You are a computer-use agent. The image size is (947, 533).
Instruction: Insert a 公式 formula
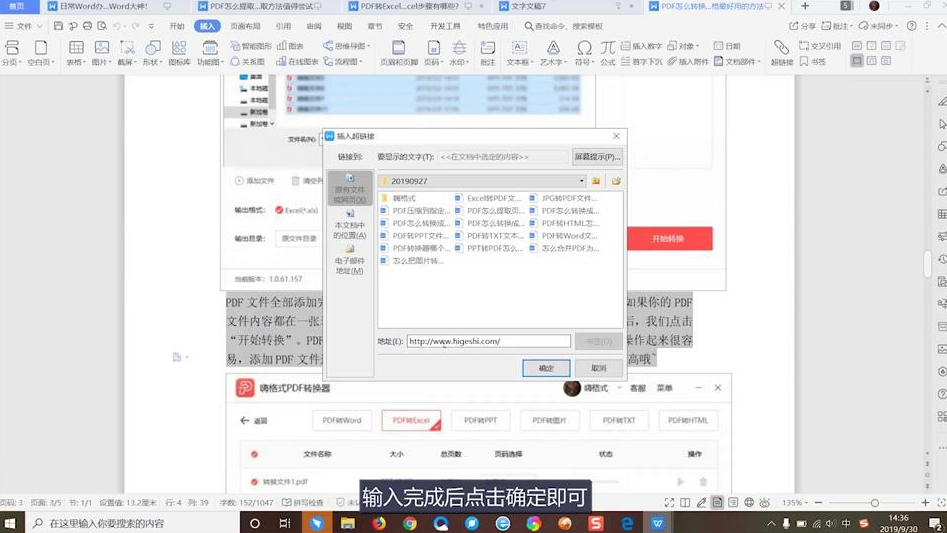(608, 53)
